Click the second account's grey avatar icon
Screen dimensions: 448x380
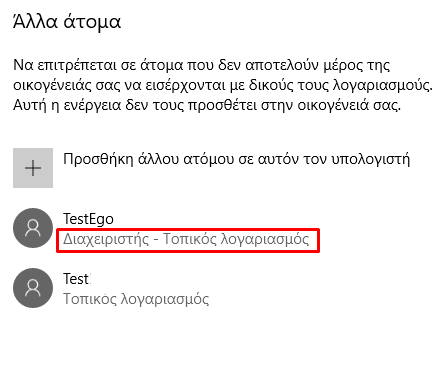click(33, 288)
